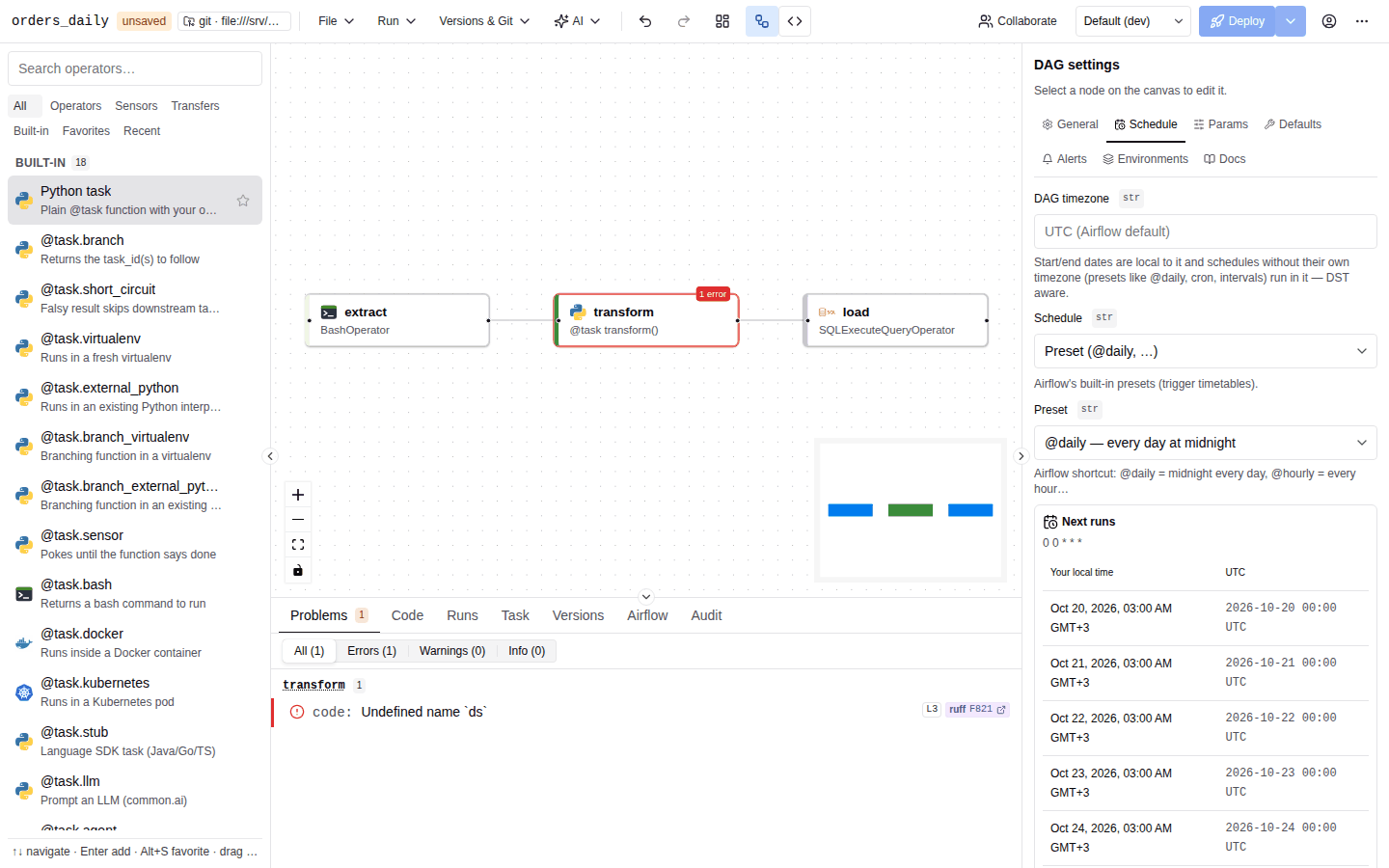Open the Versions & Git menu

point(484,21)
